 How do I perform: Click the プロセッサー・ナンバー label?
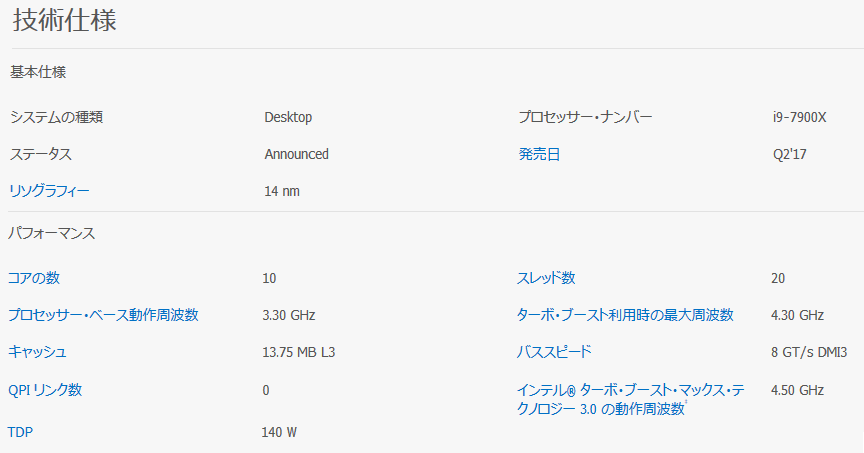tap(585, 117)
